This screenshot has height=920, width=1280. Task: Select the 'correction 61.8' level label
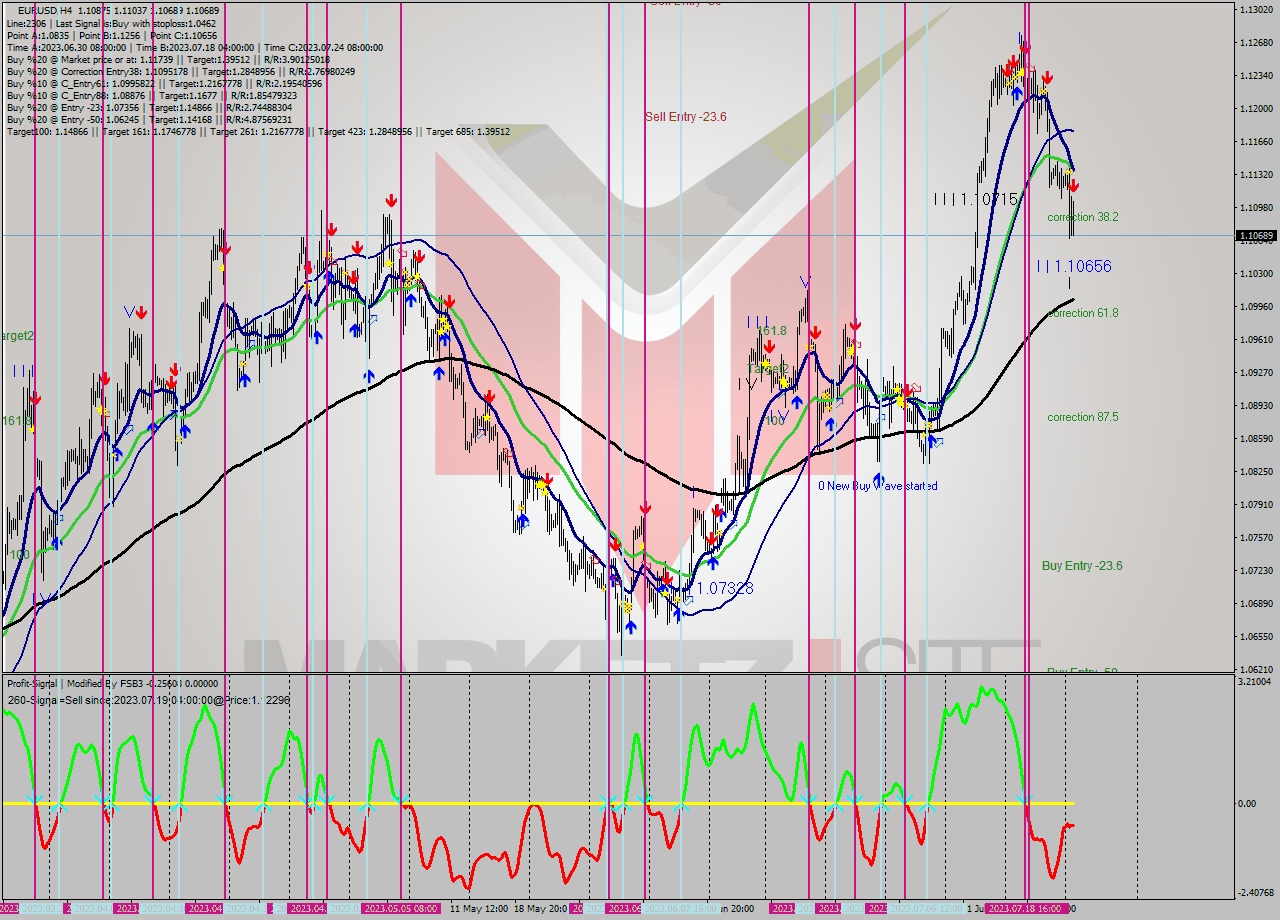tap(1083, 313)
